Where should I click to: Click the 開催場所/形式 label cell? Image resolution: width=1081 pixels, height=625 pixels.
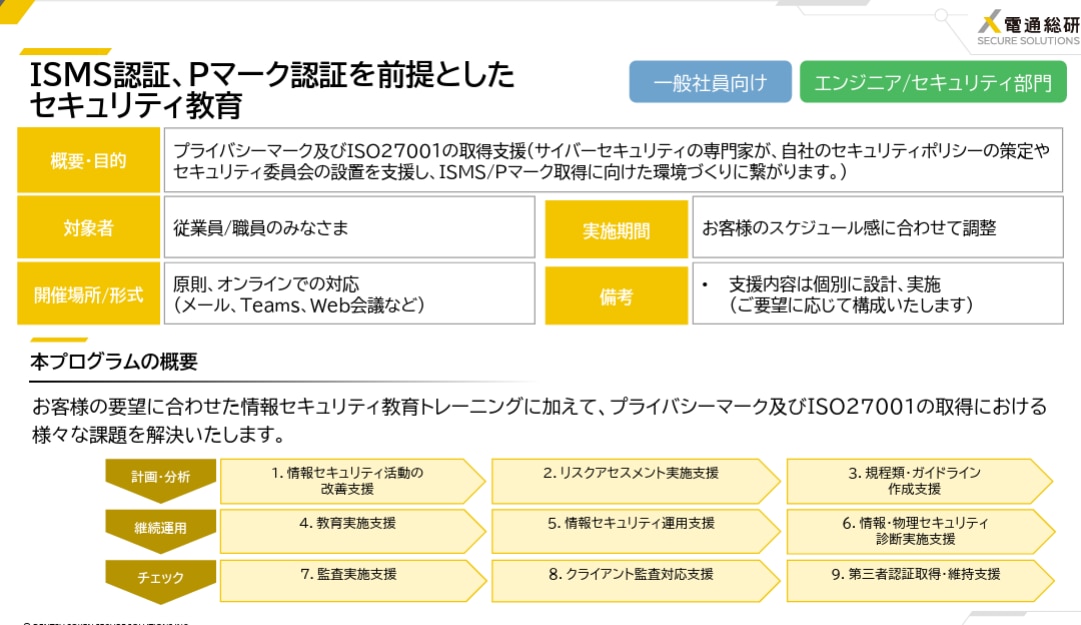point(88,294)
